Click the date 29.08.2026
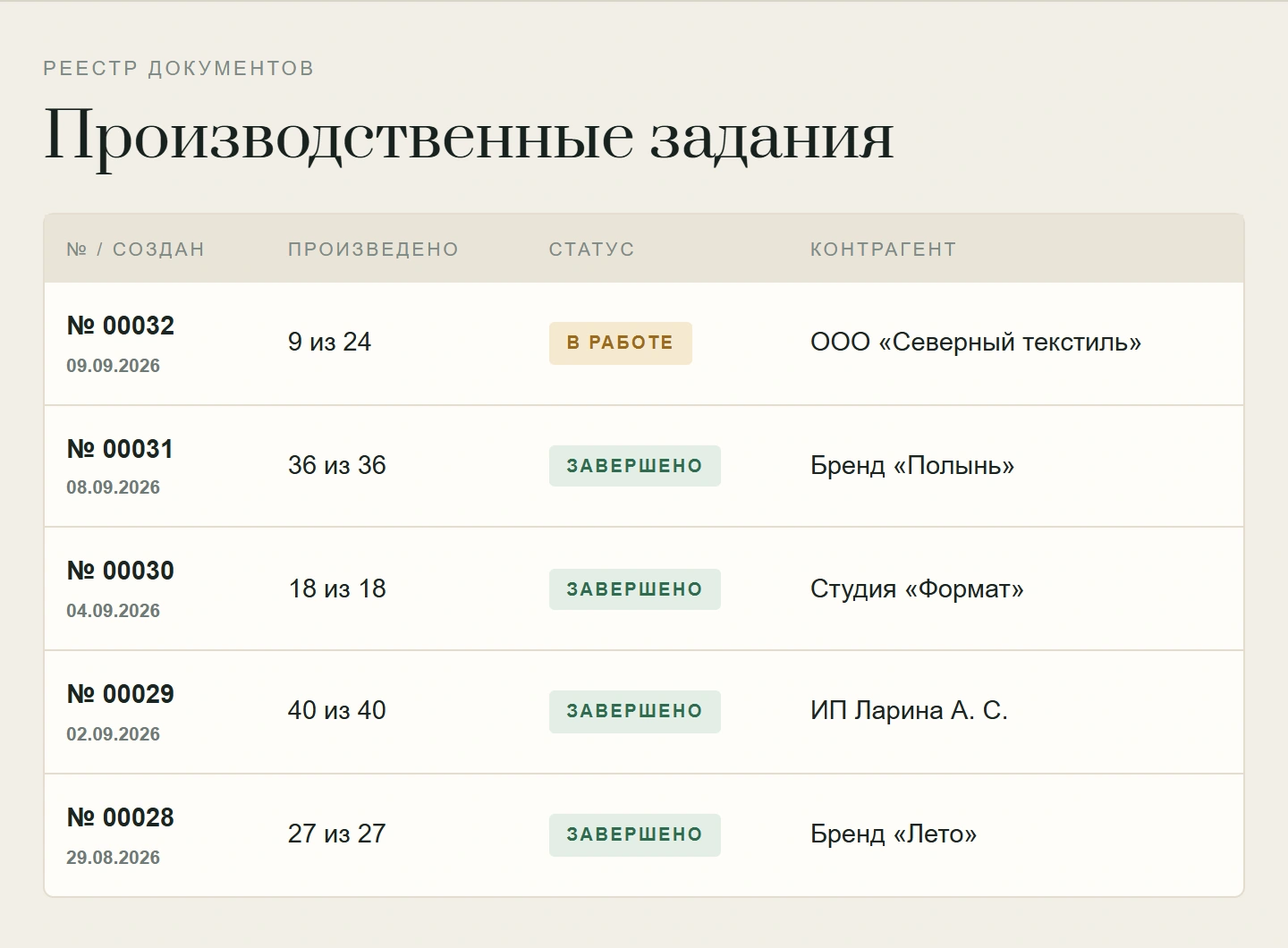 click(x=114, y=858)
